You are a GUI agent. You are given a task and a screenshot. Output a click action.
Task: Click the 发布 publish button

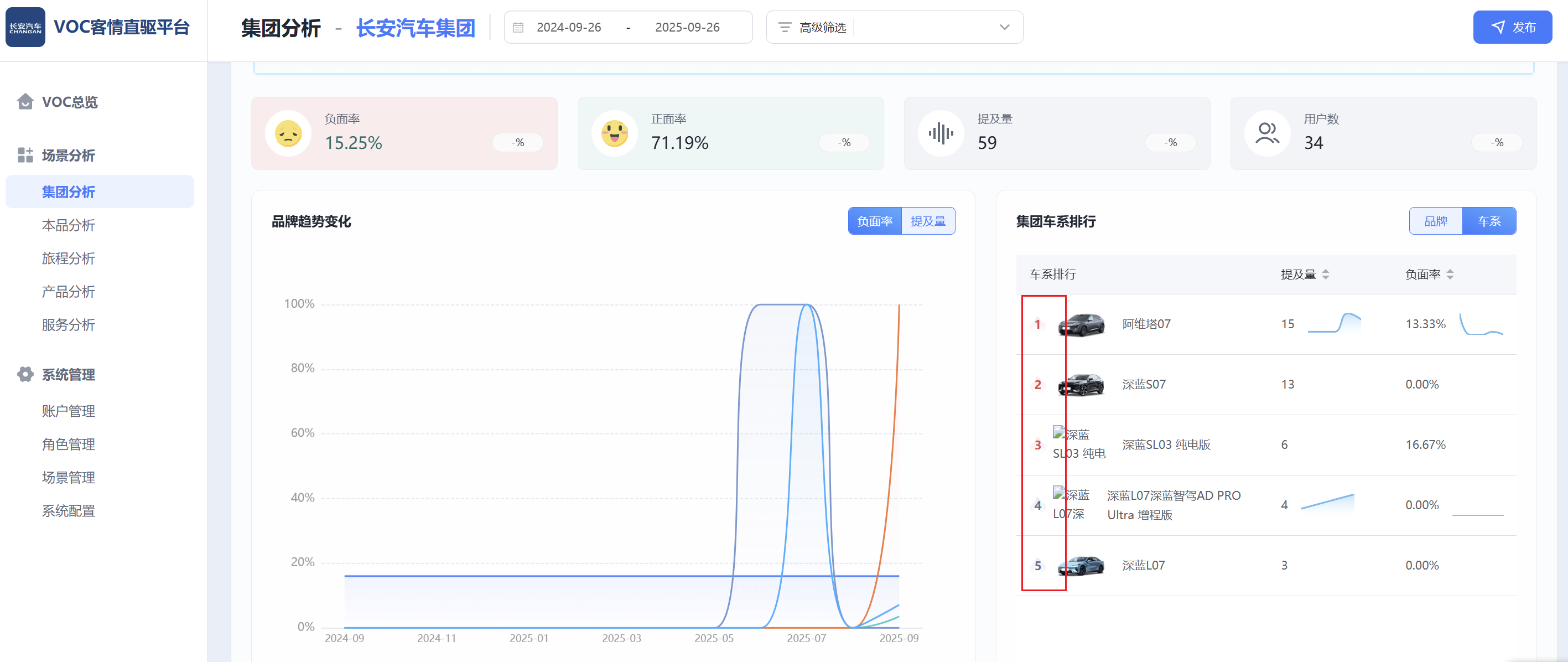tap(1512, 28)
